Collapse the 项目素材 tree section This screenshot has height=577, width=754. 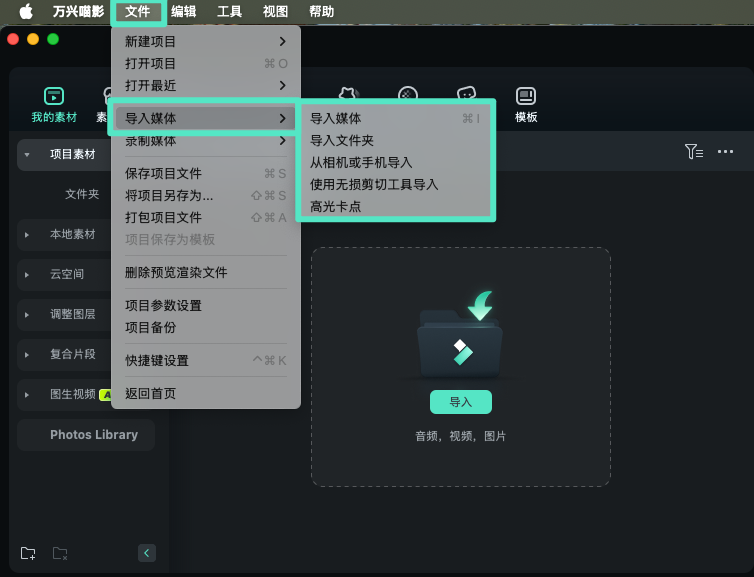coord(27,155)
